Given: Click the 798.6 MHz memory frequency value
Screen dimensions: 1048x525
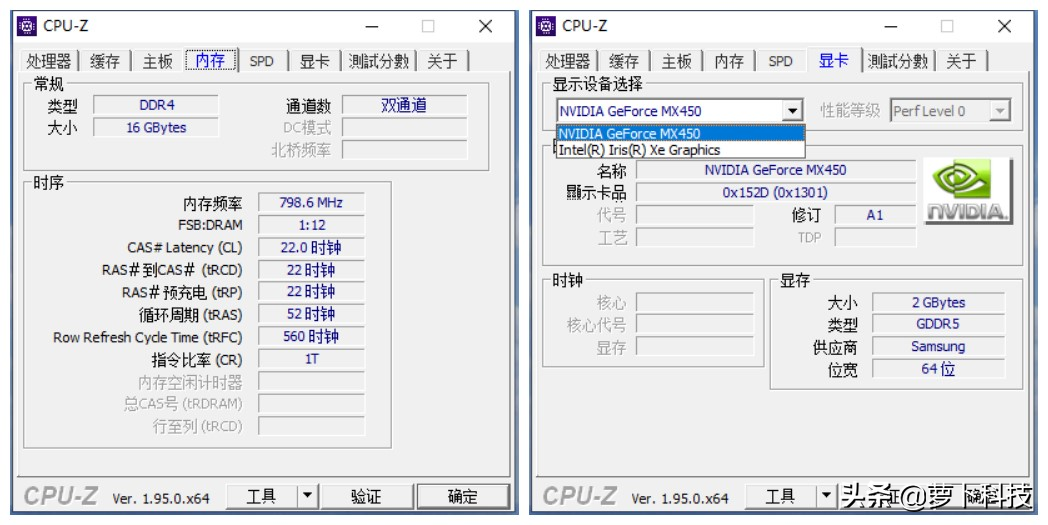Looking at the screenshot, I should pos(311,202).
